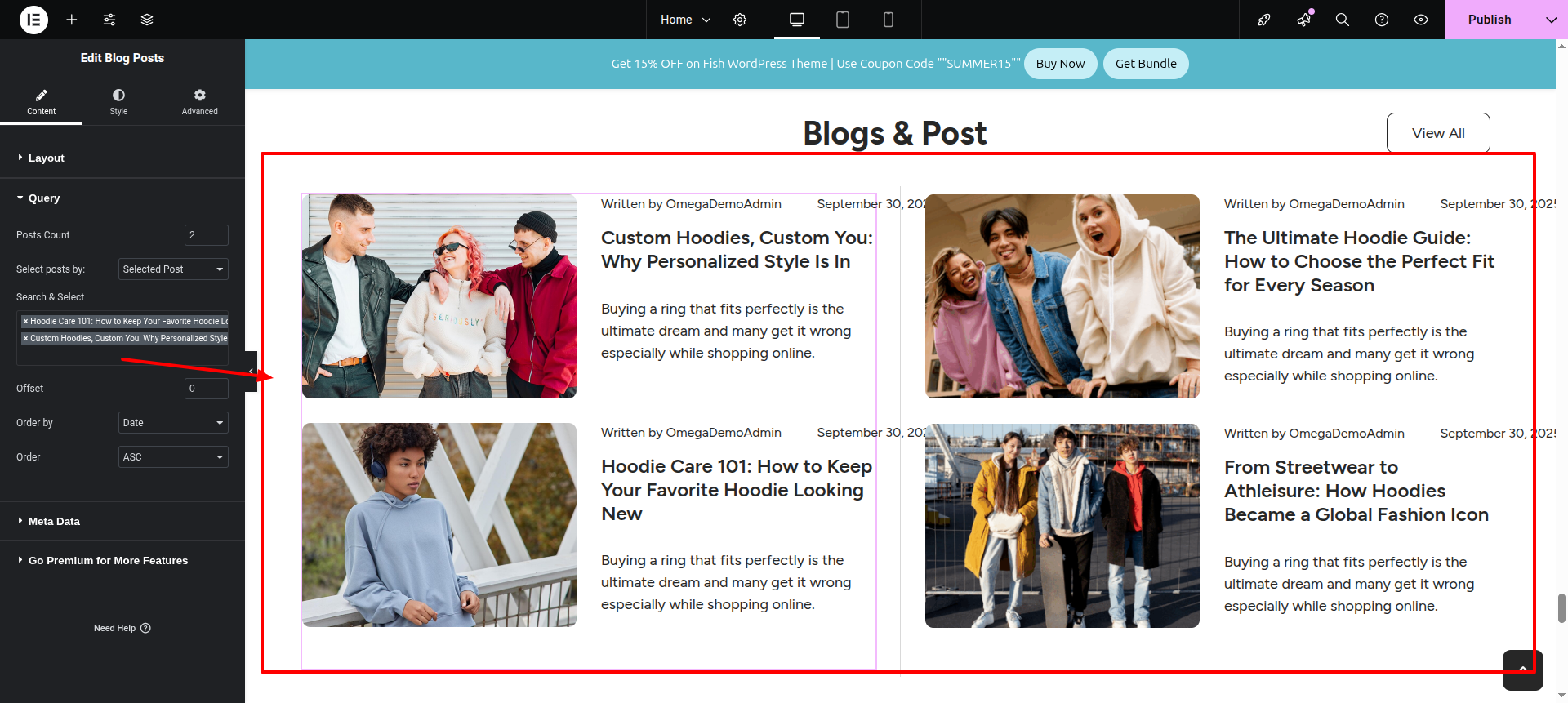The image size is (1568, 703).
Task: Click the View All button
Action: click(x=1437, y=133)
